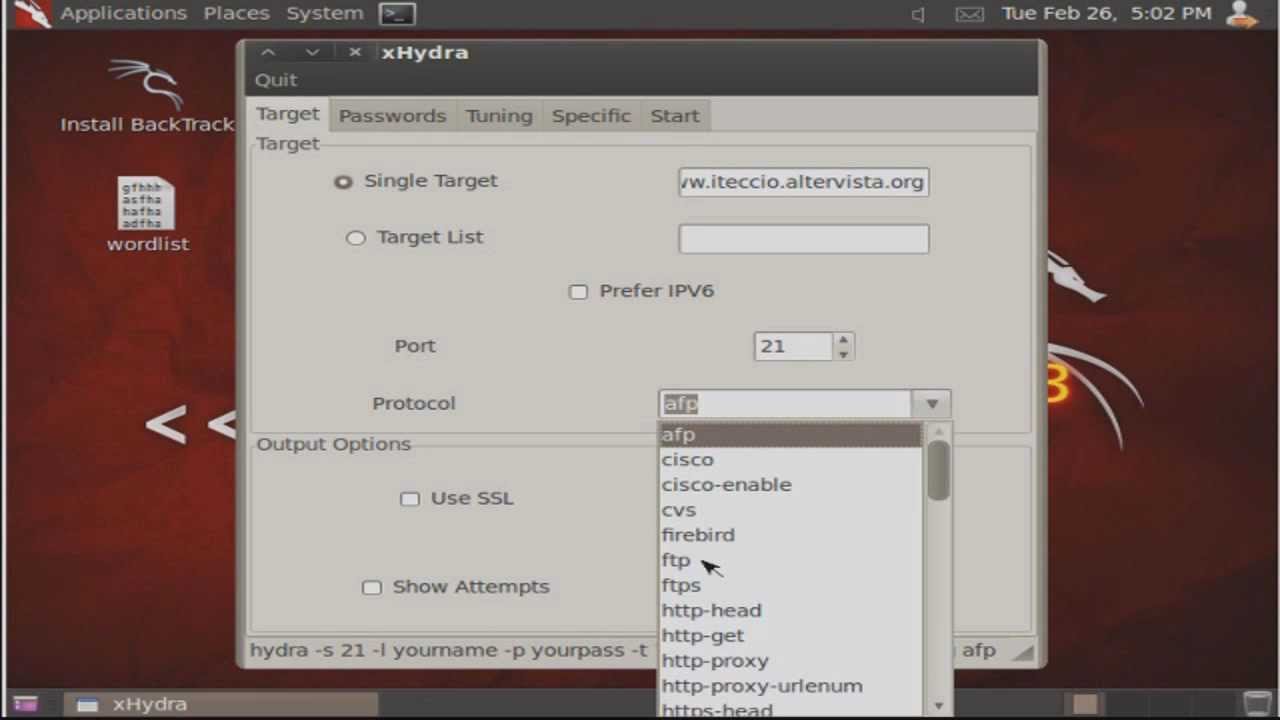
Task: Choose http-head in protocol list
Action: 790,610
